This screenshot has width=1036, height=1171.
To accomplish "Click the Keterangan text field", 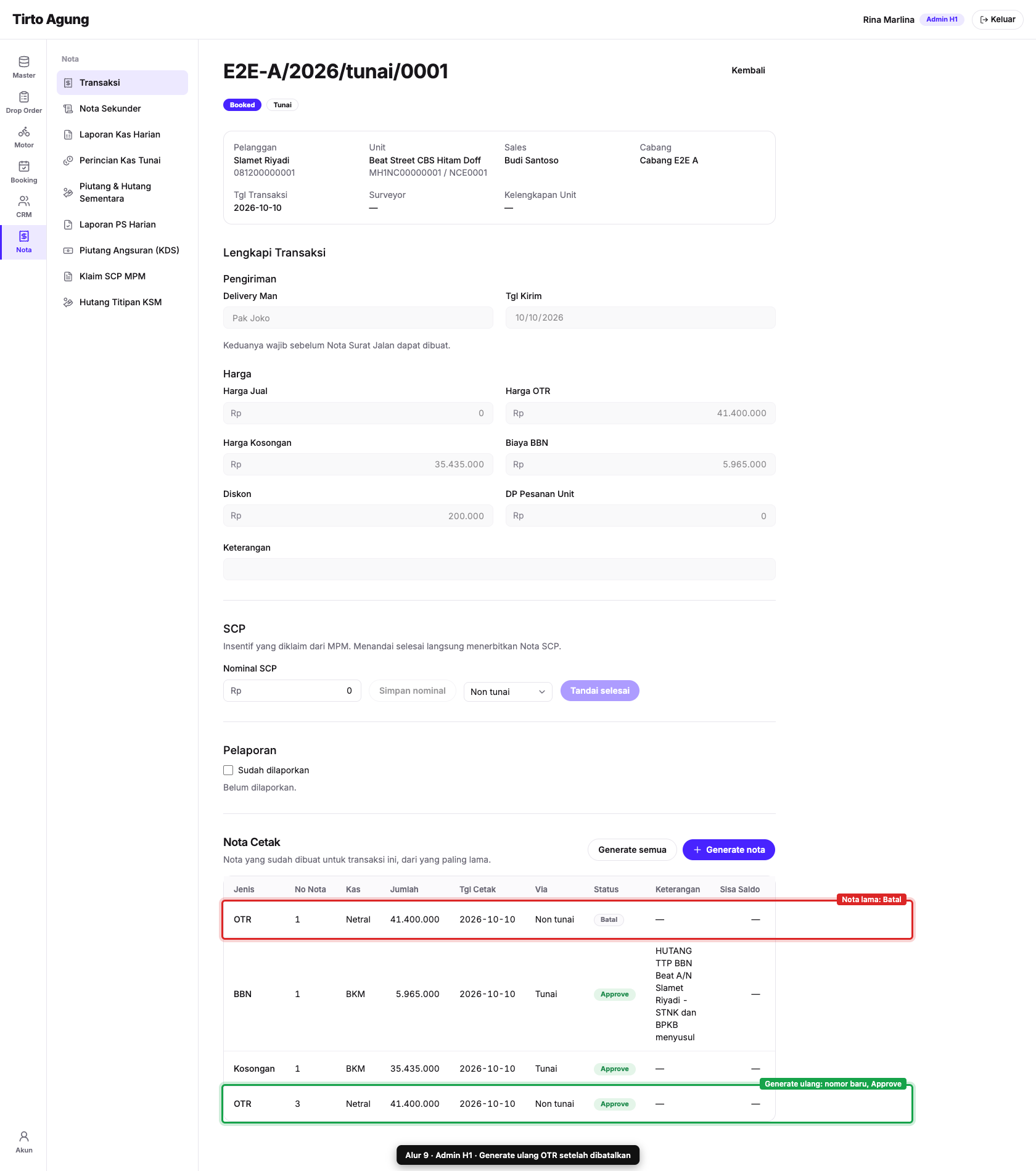I will tap(499, 569).
